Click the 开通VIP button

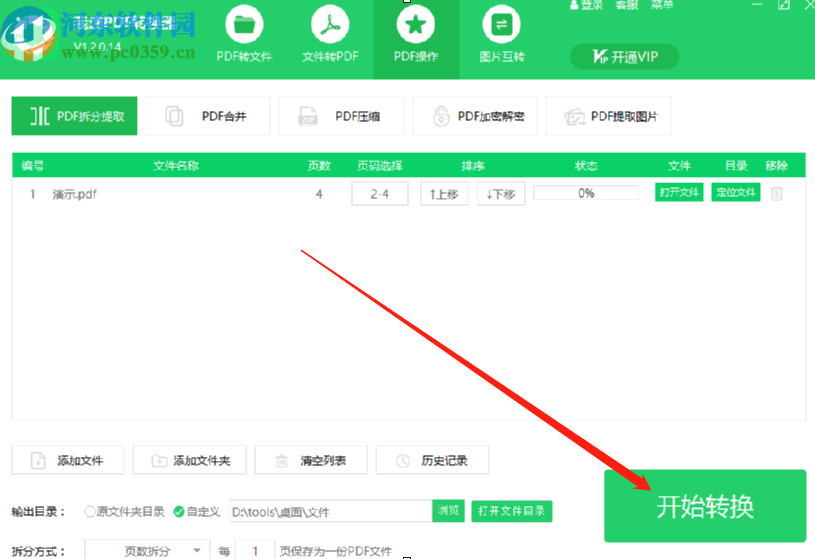[x=625, y=57]
